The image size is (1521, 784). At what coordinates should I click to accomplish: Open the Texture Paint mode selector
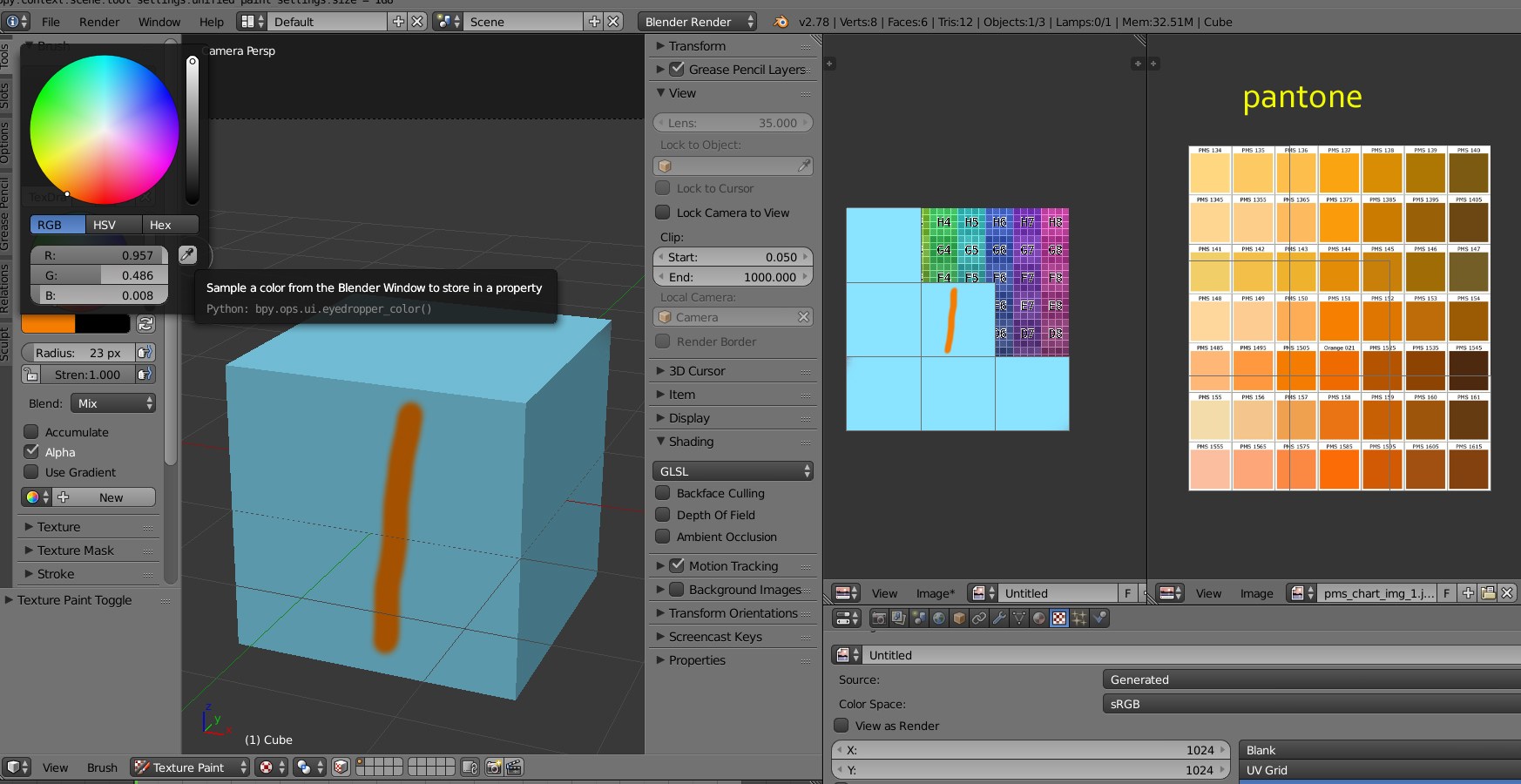click(190, 767)
